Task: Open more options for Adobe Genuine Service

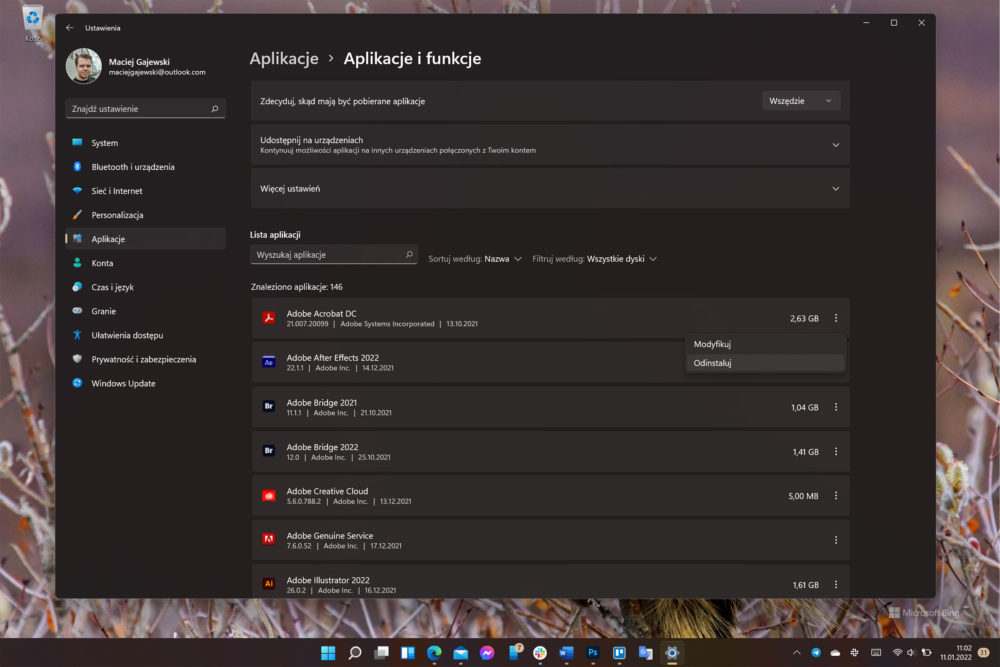Action: click(835, 540)
